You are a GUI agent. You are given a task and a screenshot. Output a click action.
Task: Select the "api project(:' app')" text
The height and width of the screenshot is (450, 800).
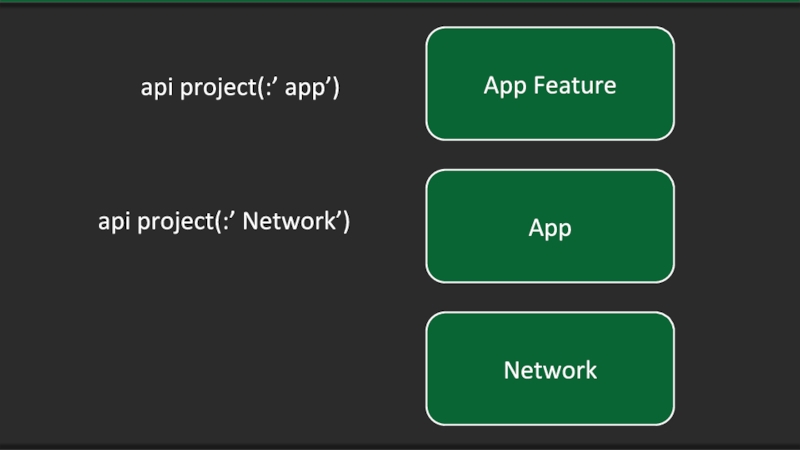pyautogui.click(x=240, y=87)
